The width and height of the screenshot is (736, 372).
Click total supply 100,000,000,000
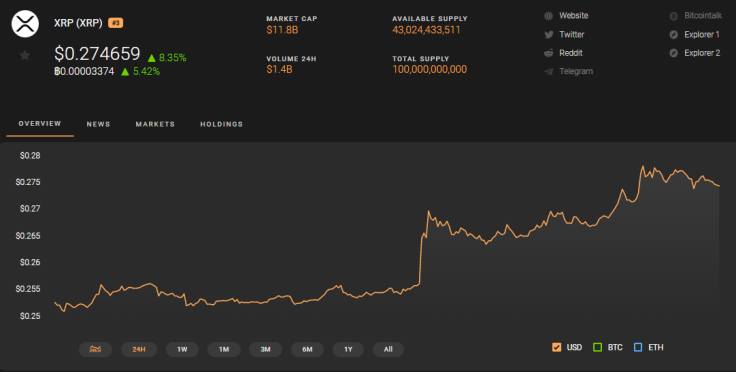click(x=429, y=69)
